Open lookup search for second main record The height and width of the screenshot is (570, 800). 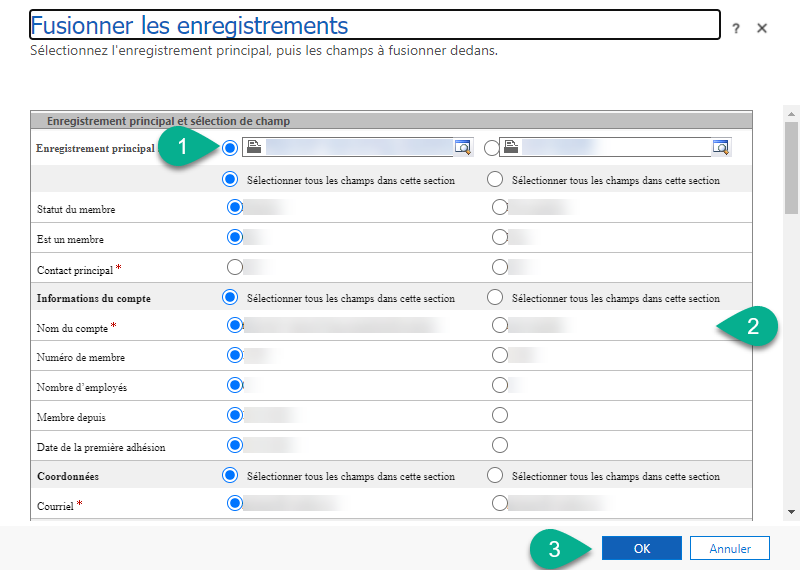click(721, 147)
